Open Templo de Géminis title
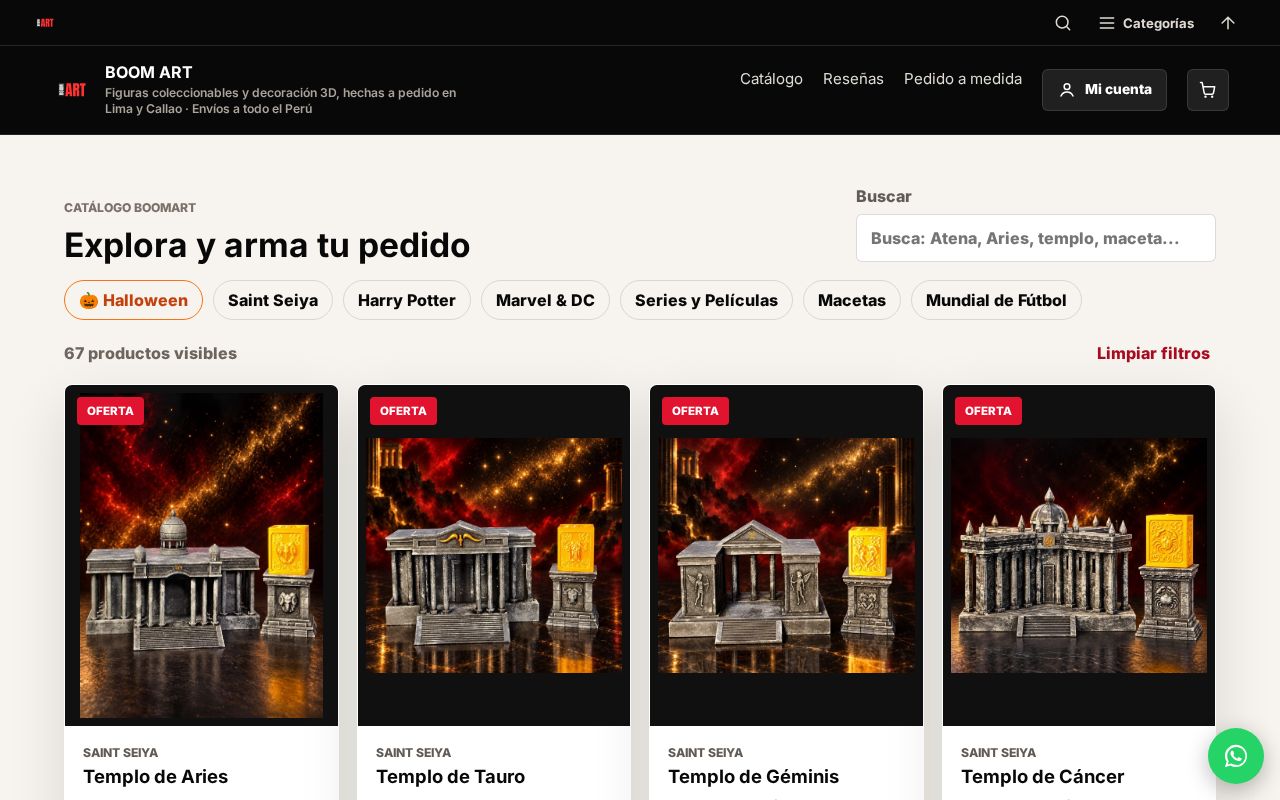 pyautogui.click(x=753, y=776)
